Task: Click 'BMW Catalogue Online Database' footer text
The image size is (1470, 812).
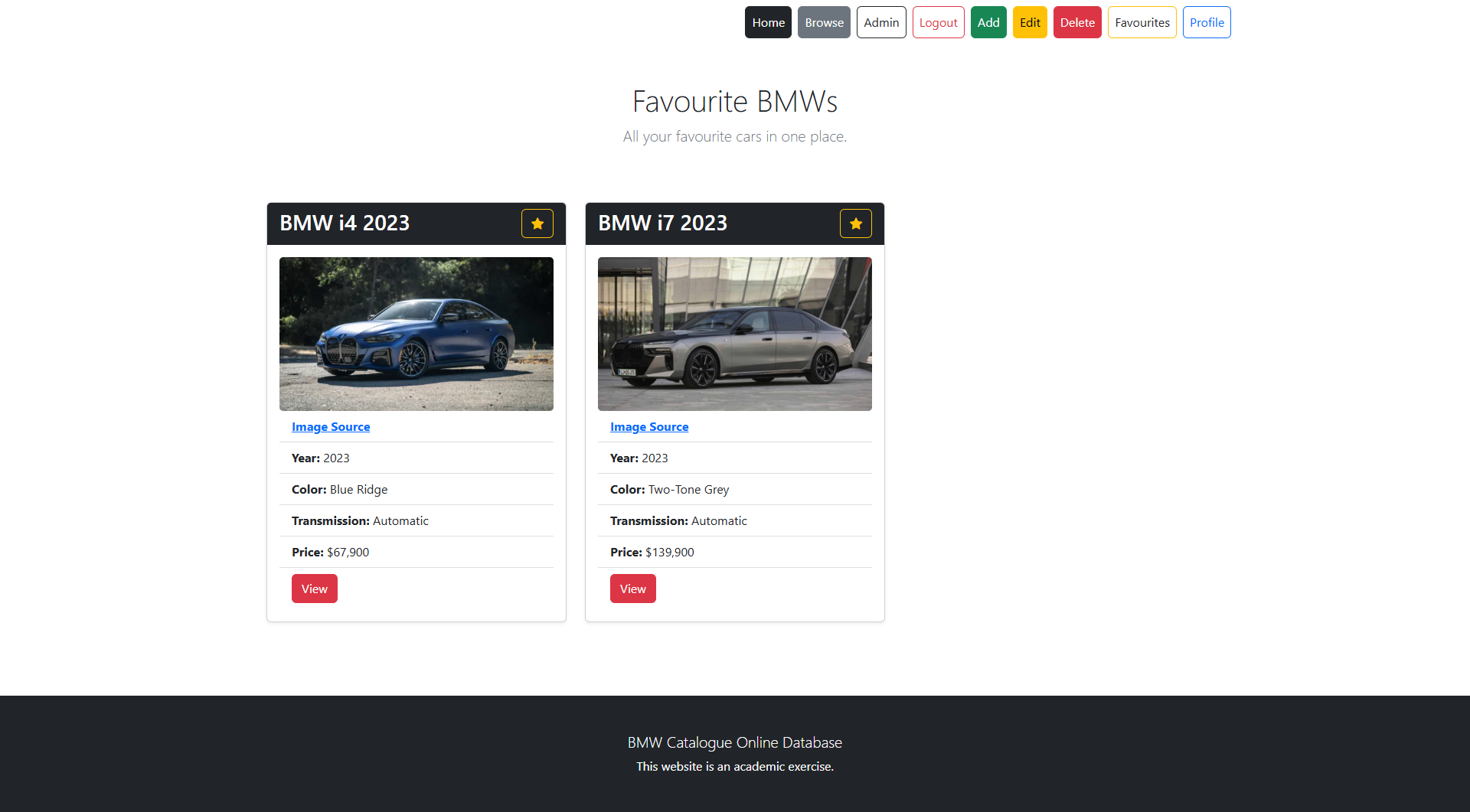Action: 735,742
